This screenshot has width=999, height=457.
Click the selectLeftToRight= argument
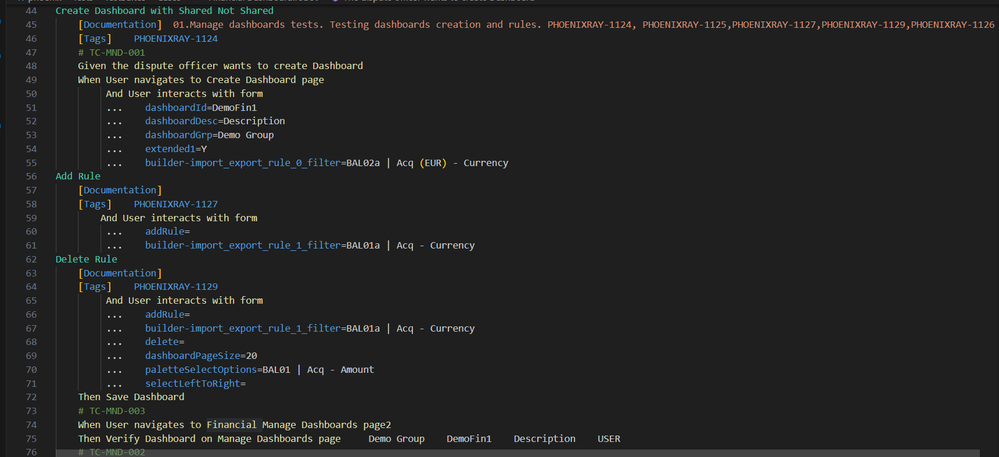(x=195, y=383)
